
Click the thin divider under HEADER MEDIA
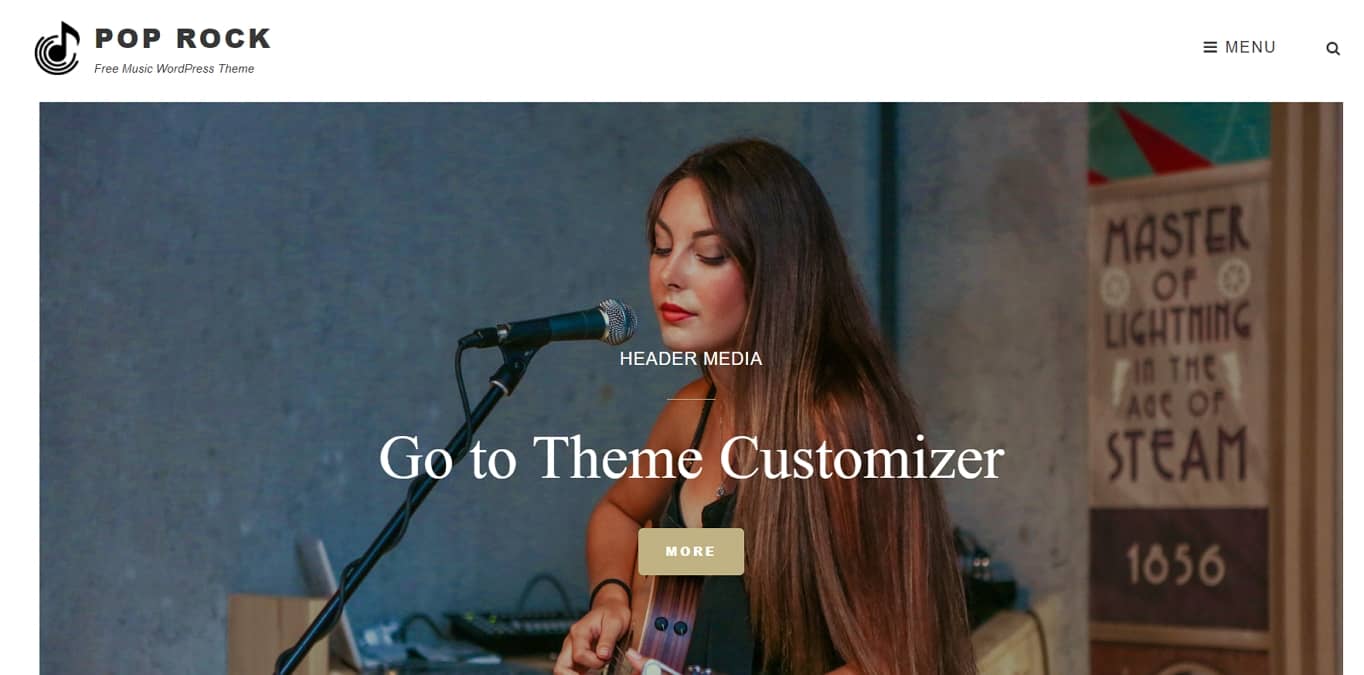point(691,399)
